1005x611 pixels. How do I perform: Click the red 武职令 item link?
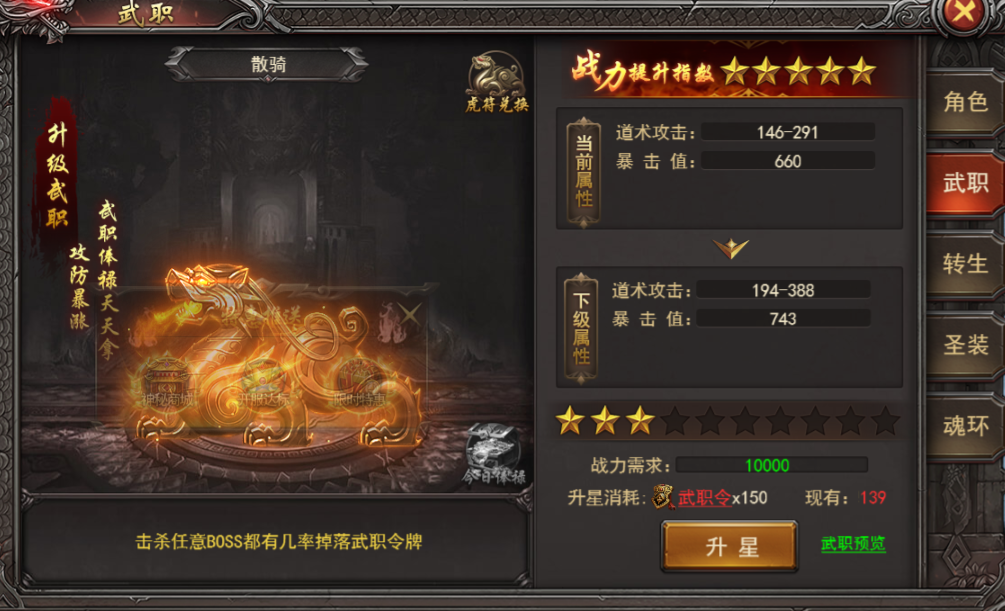[704, 498]
